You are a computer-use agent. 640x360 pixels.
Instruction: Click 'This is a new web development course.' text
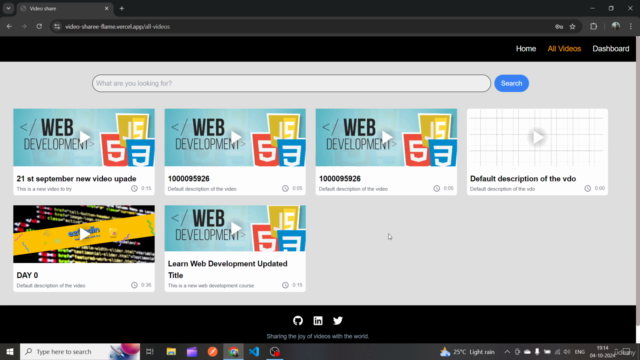pos(211,286)
